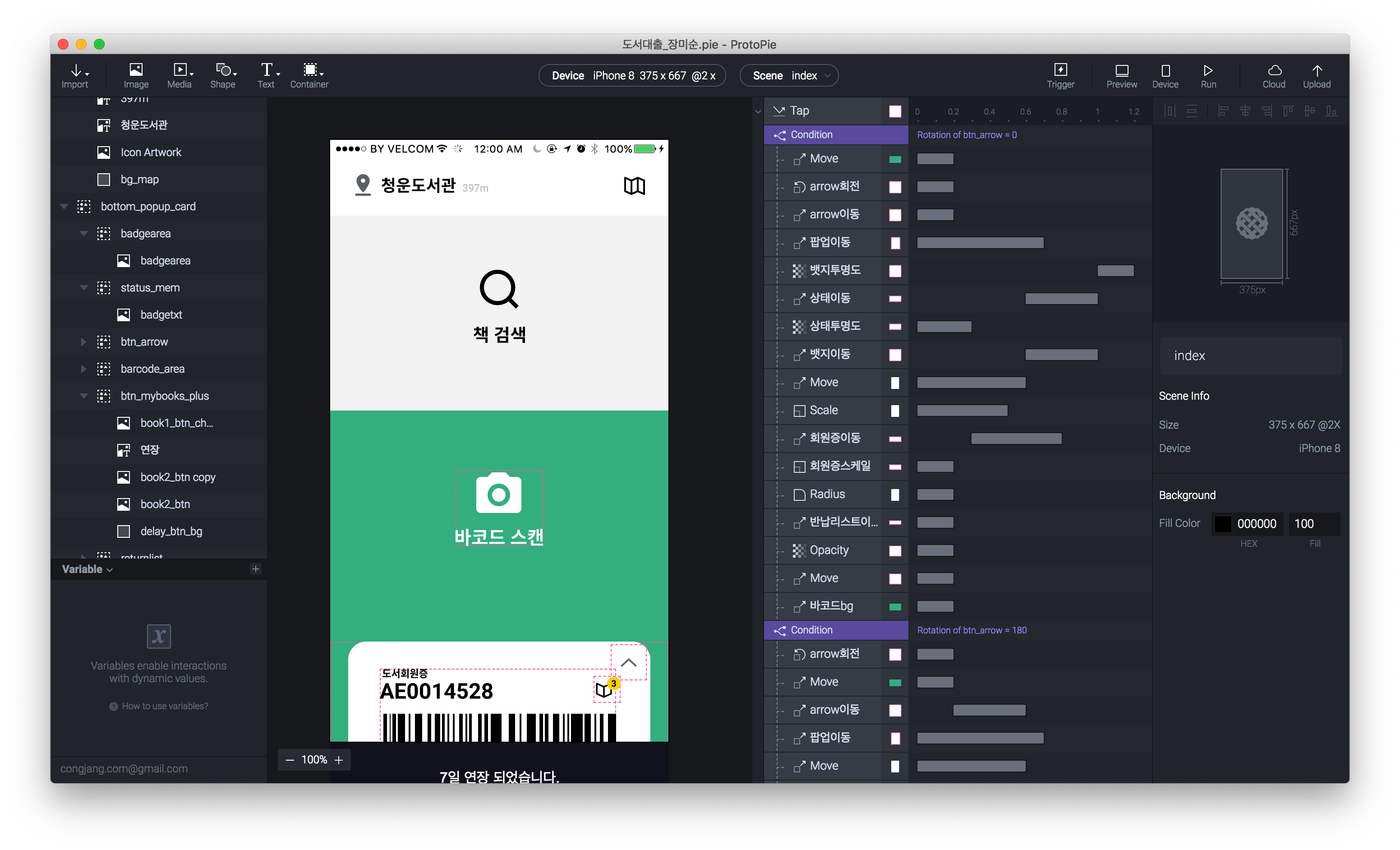Viewport: 1400px width, 850px height.
Task: Open the background Fill Color swatch
Action: tap(1222, 523)
